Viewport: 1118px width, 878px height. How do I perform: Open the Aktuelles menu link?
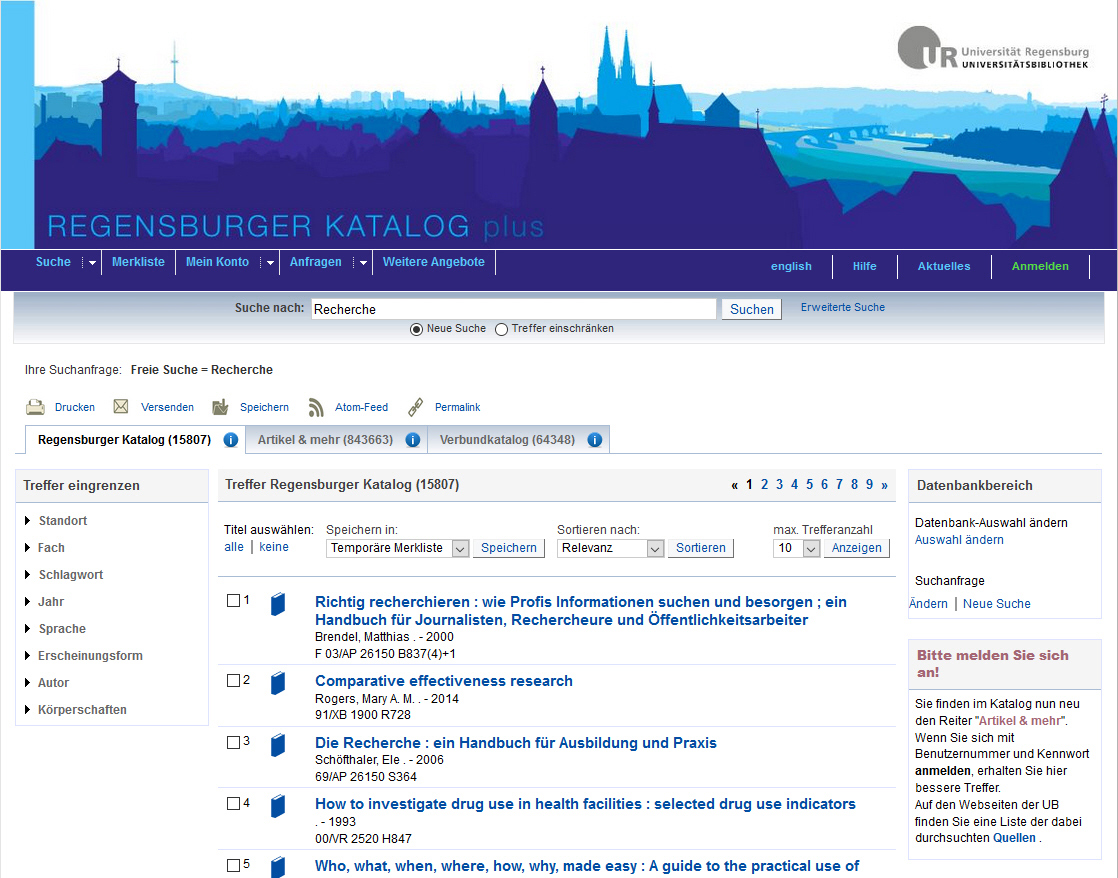click(x=944, y=266)
